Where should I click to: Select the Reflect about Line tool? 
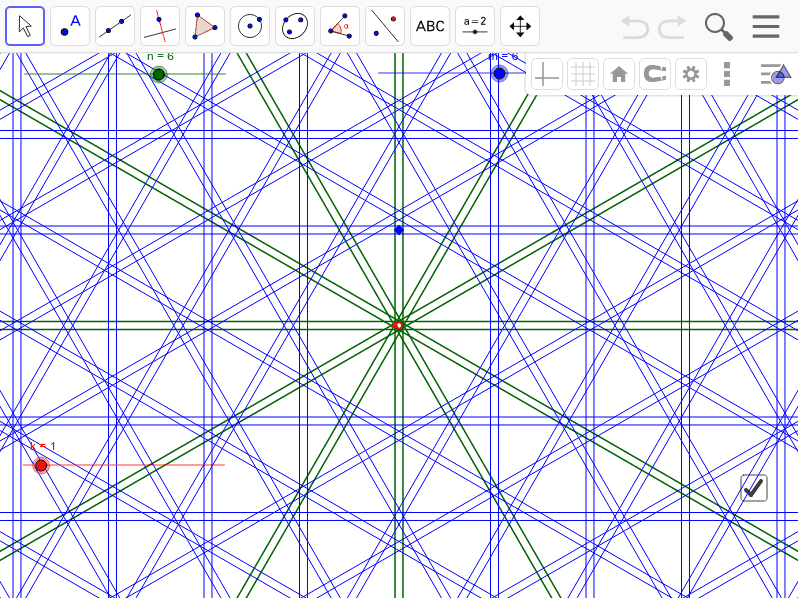point(385,26)
